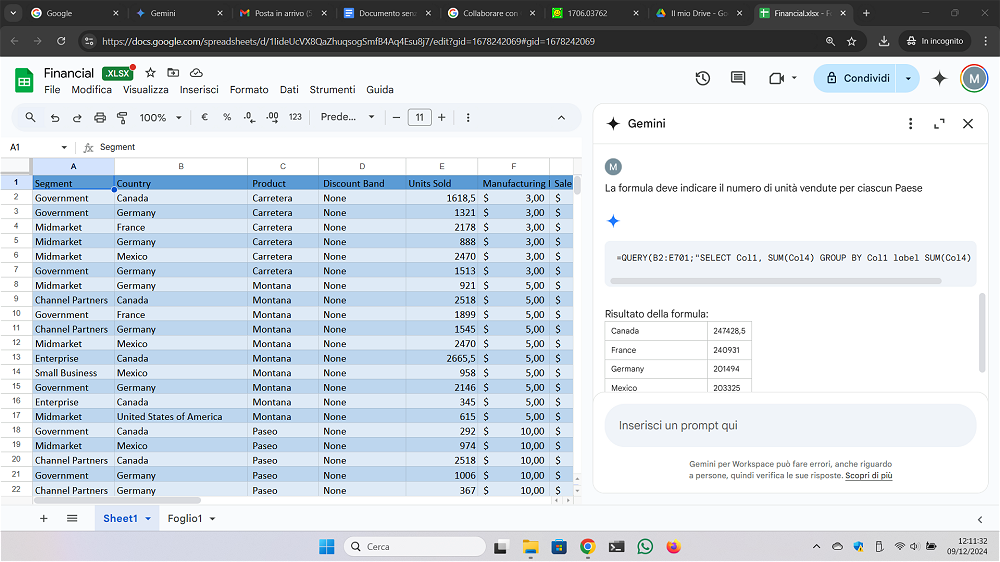Add a new sheet plus button
1000x562 pixels.
pos(43,519)
